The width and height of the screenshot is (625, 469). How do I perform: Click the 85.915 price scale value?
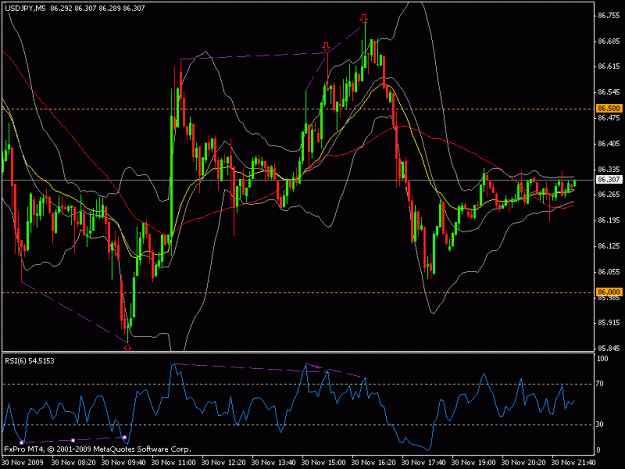point(609,323)
